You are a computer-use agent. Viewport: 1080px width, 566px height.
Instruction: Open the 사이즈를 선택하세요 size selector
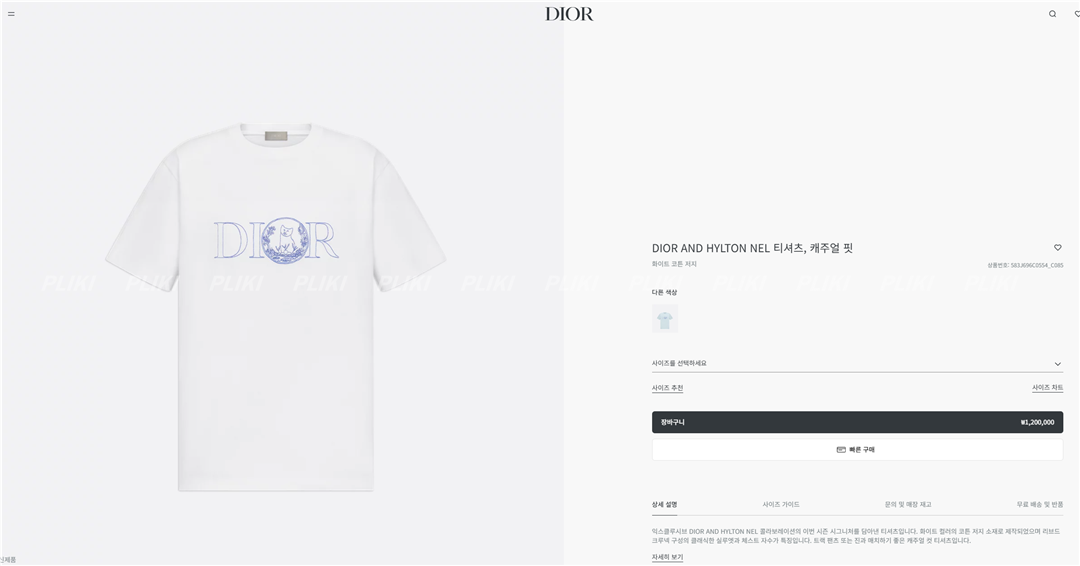(858, 364)
